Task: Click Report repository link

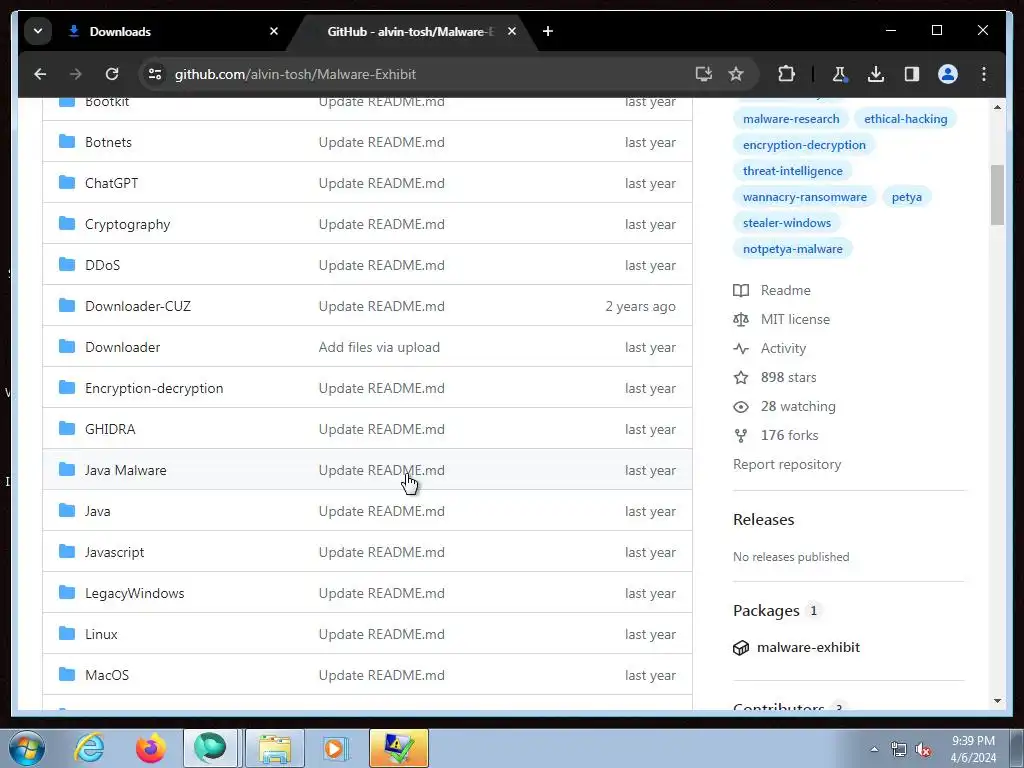Action: 787,464
